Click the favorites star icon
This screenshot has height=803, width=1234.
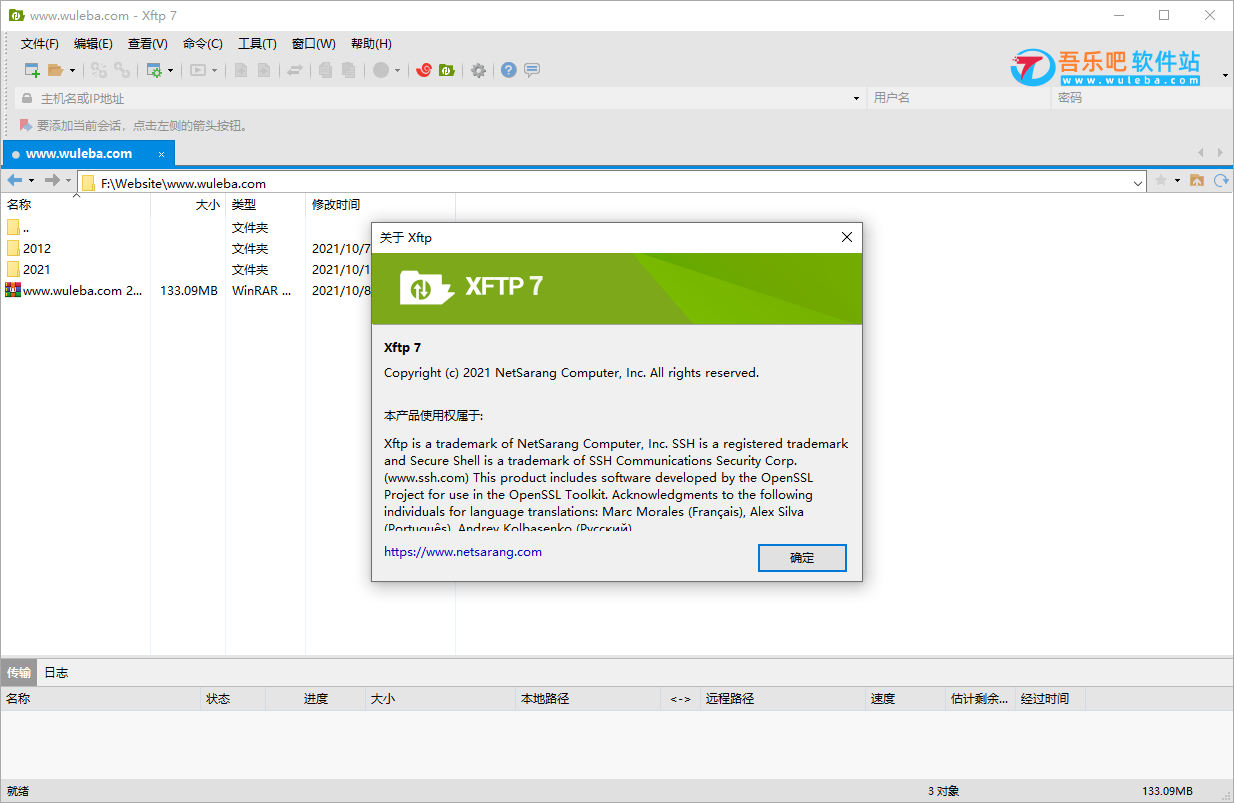[1161, 181]
